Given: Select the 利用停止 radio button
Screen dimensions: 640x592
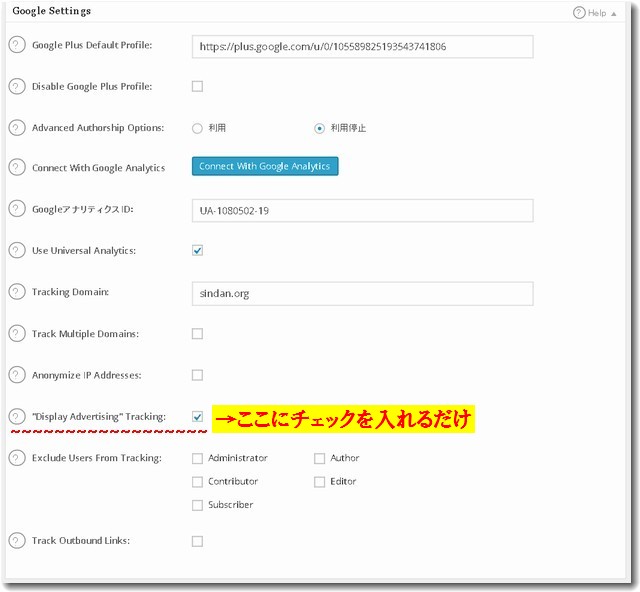Looking at the screenshot, I should 319,128.
